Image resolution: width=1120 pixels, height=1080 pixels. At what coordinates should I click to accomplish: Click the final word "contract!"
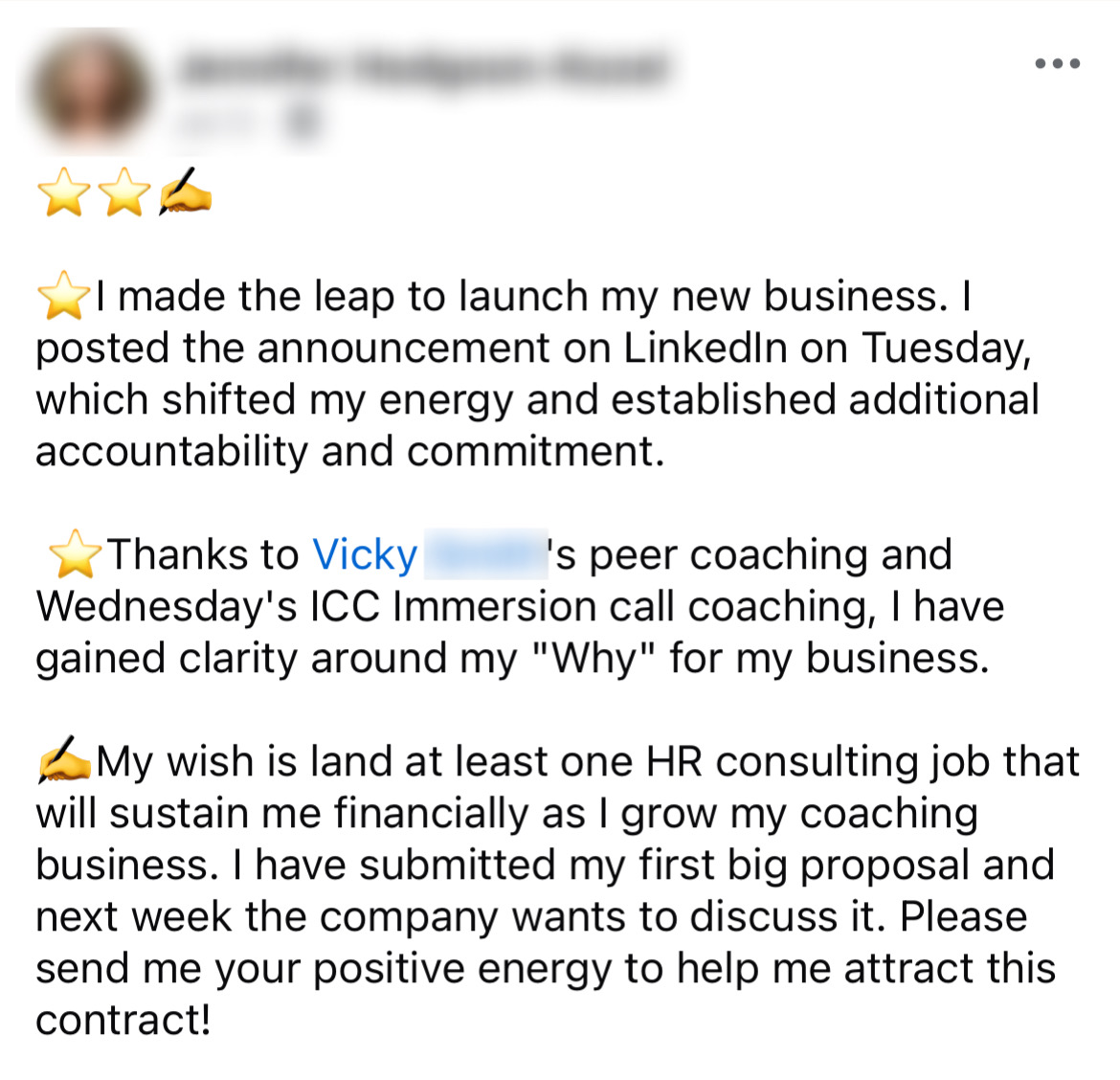pos(123,1021)
